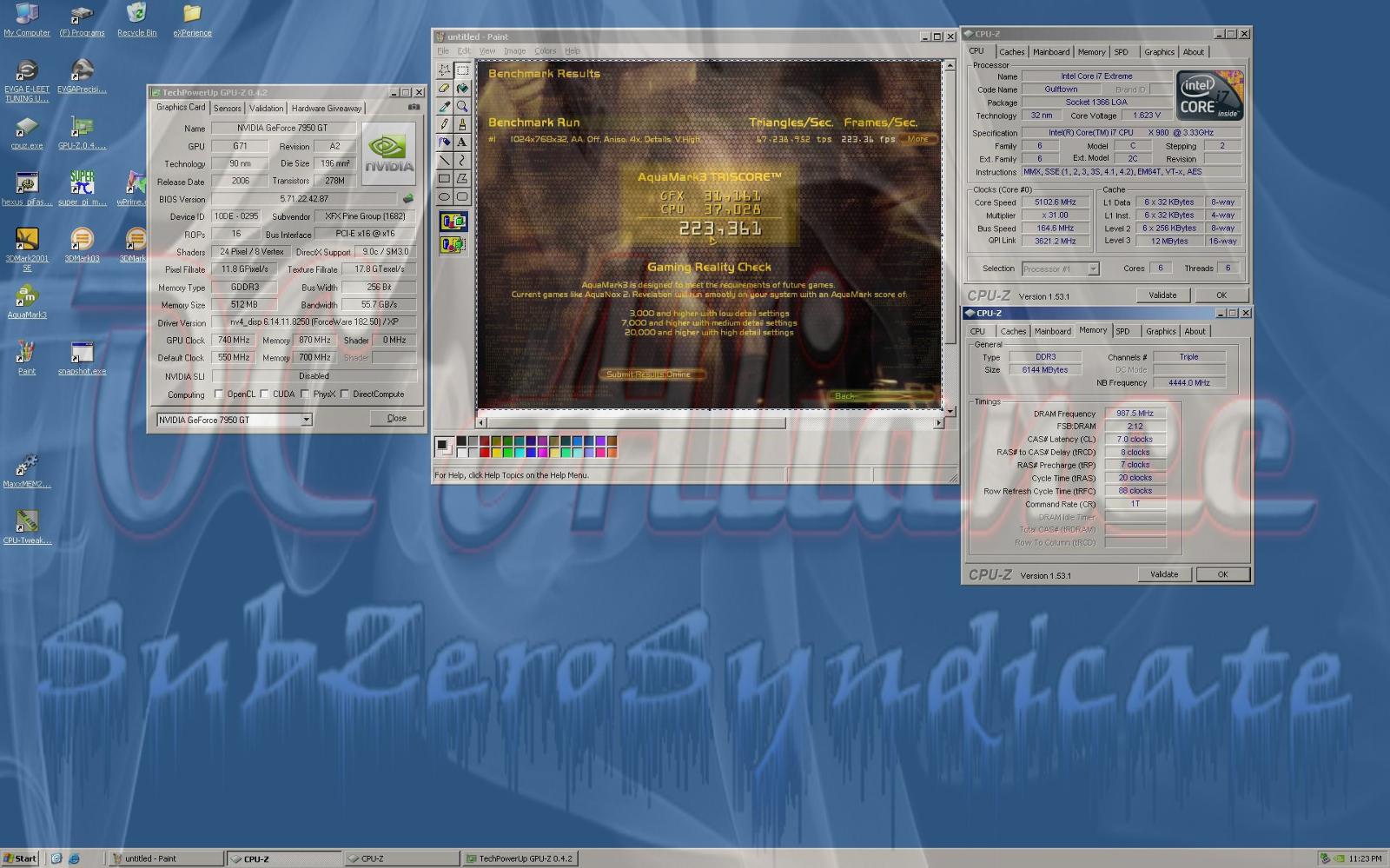Select the Rounded Rectangle tool
The image size is (1390, 868).
tap(462, 197)
